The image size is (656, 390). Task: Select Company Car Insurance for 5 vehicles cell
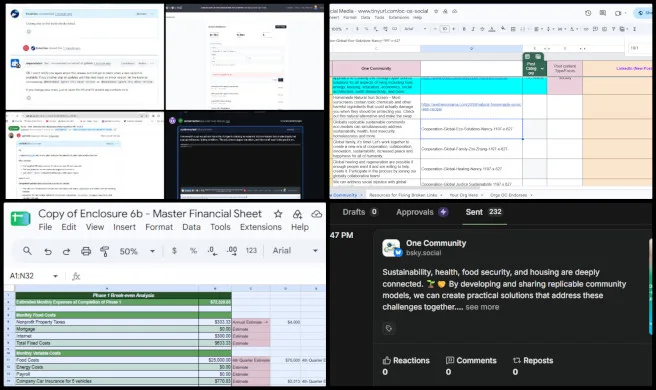coord(107,381)
